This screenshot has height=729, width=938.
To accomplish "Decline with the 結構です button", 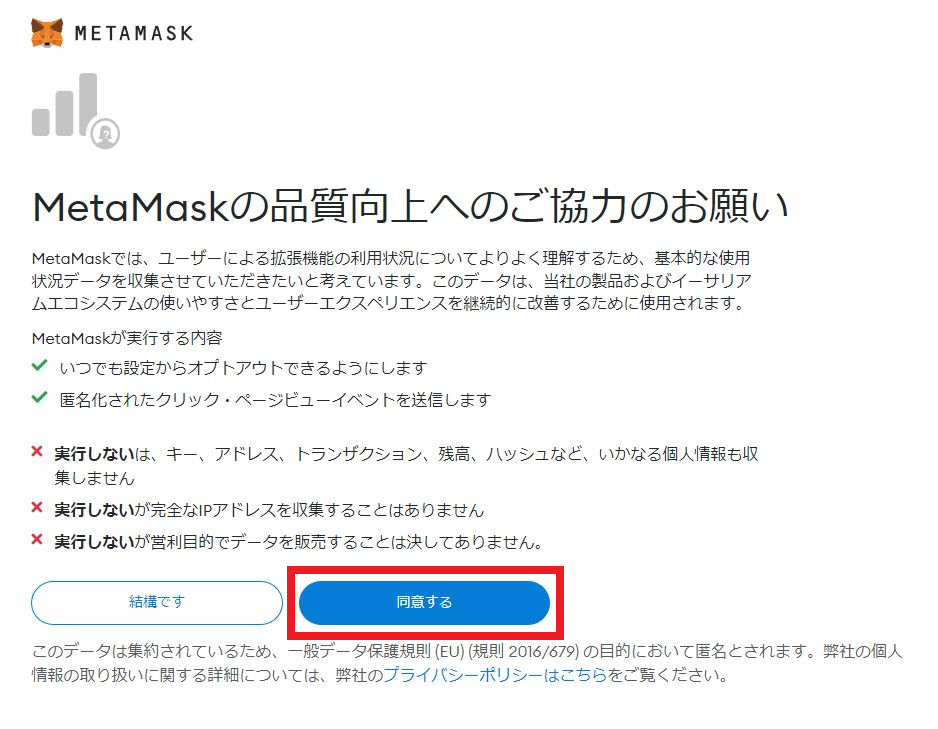I will coord(157,602).
